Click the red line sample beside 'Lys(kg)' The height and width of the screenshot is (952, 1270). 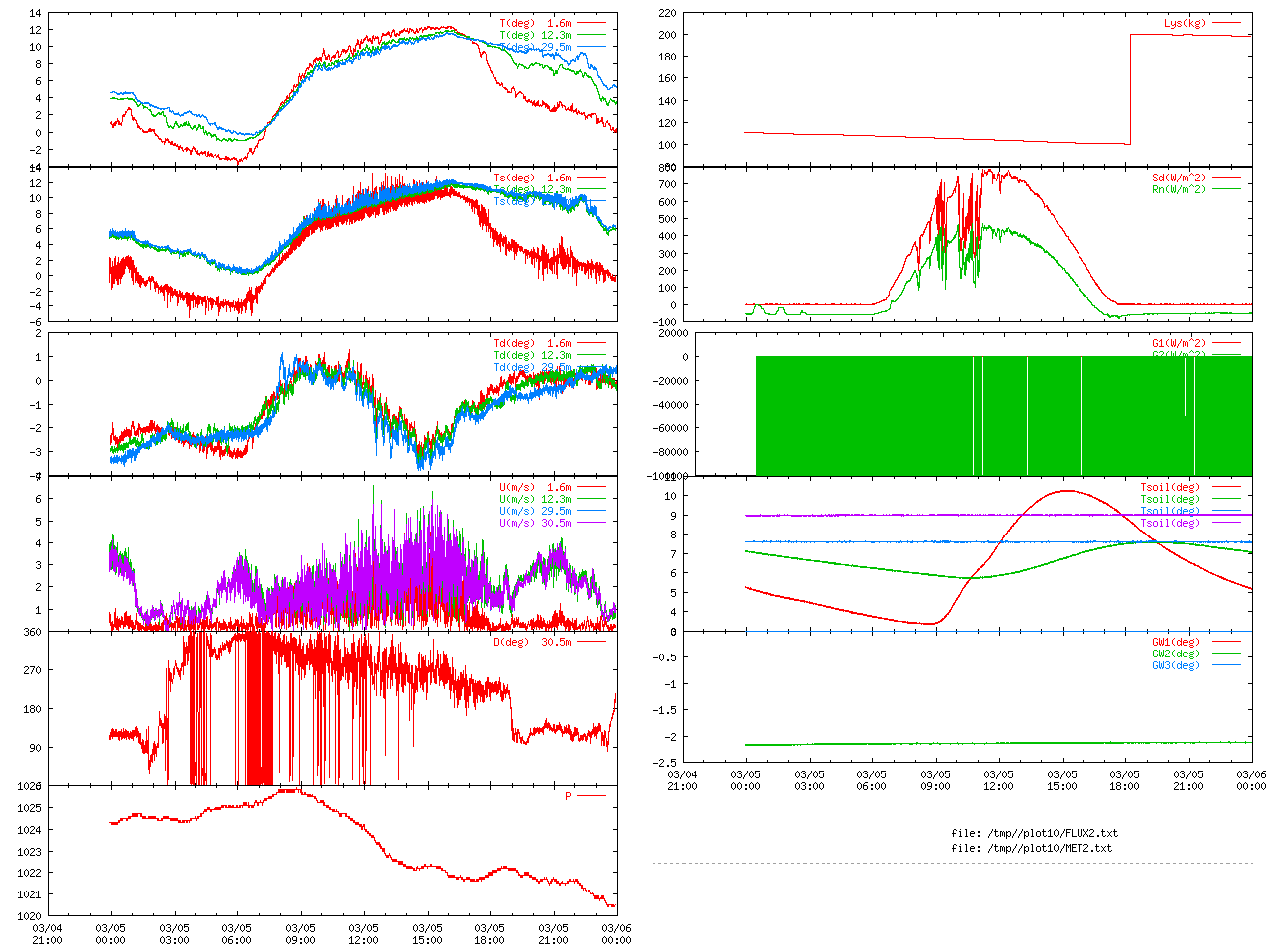point(1226,23)
